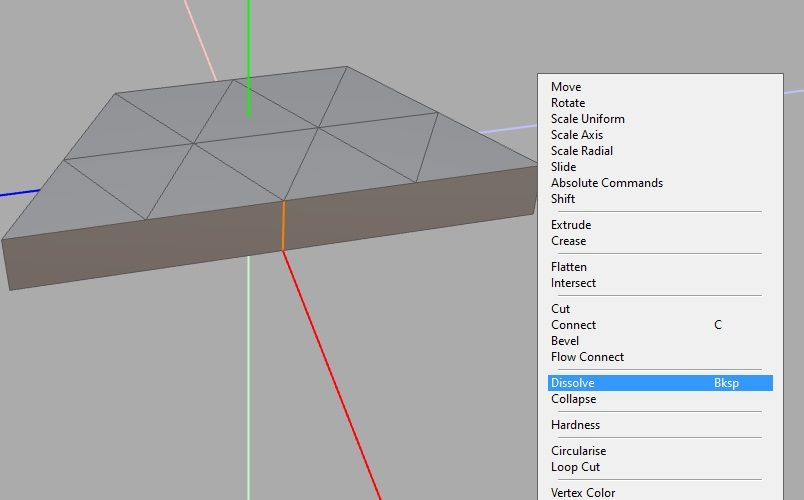
Task: Choose the Flow Connect option
Action: tap(588, 357)
